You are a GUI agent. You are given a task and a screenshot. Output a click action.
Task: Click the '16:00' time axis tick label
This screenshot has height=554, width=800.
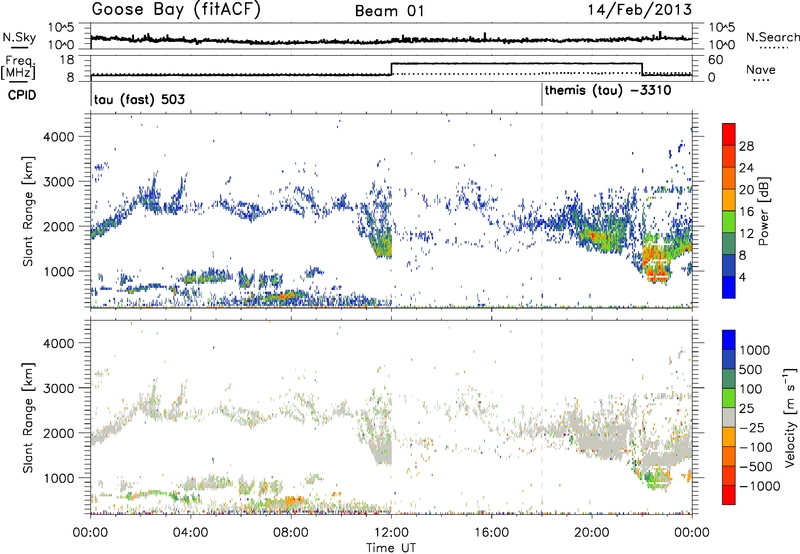[491, 533]
